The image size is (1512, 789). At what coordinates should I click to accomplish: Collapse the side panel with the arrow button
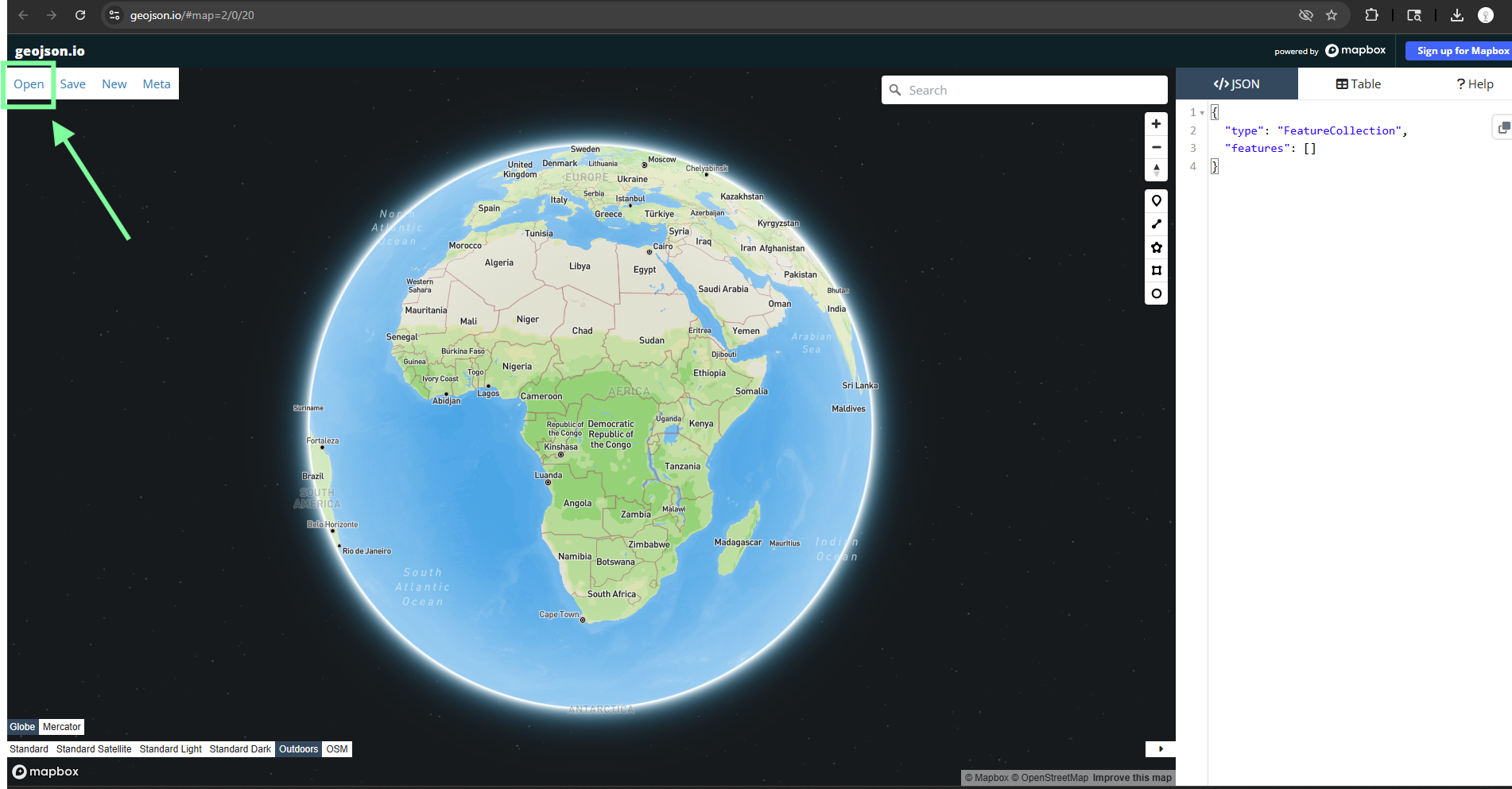pyautogui.click(x=1160, y=749)
